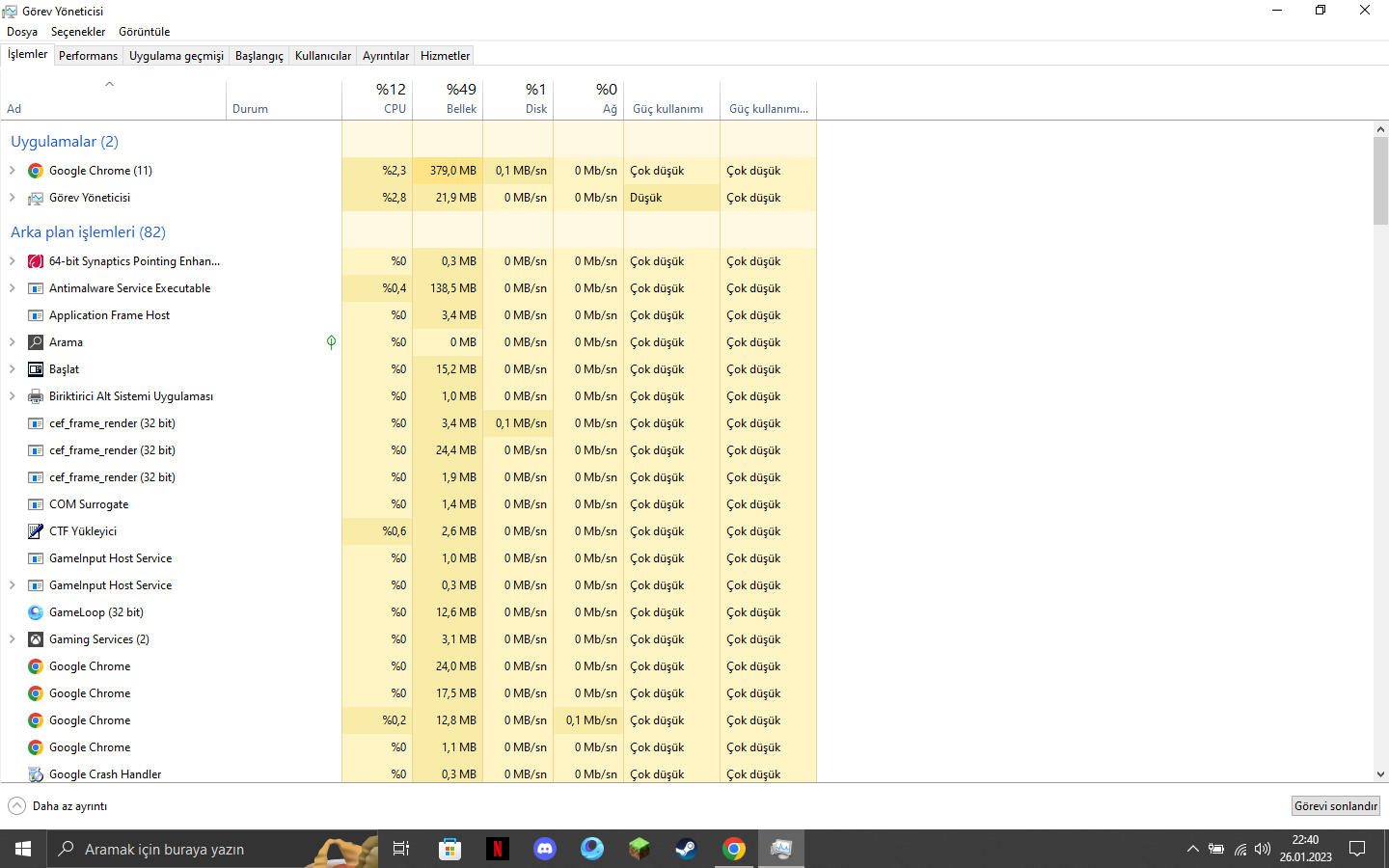1389x868 pixels.
Task: Switch to Google Chrome in the taskbar
Action: click(x=734, y=849)
